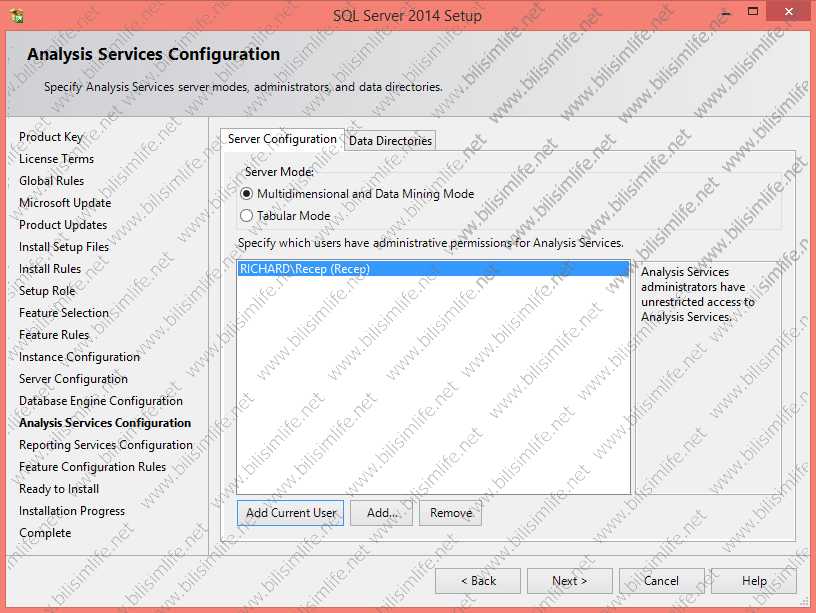
Task: Click Server Configuration in the left steps list
Action: point(73,379)
